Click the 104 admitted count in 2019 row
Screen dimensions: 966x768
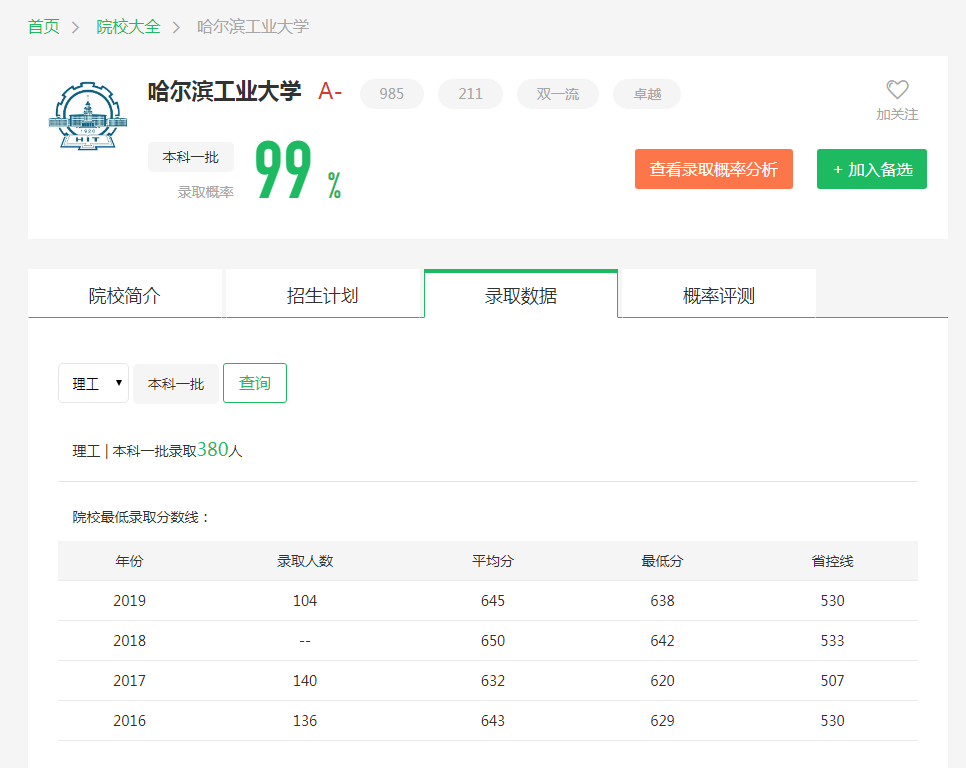(305, 600)
